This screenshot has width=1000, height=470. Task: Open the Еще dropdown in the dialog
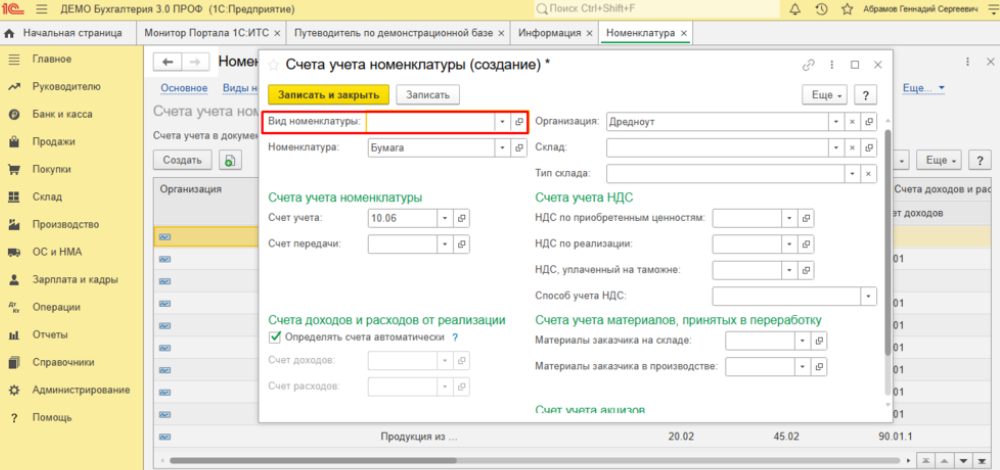pos(824,95)
